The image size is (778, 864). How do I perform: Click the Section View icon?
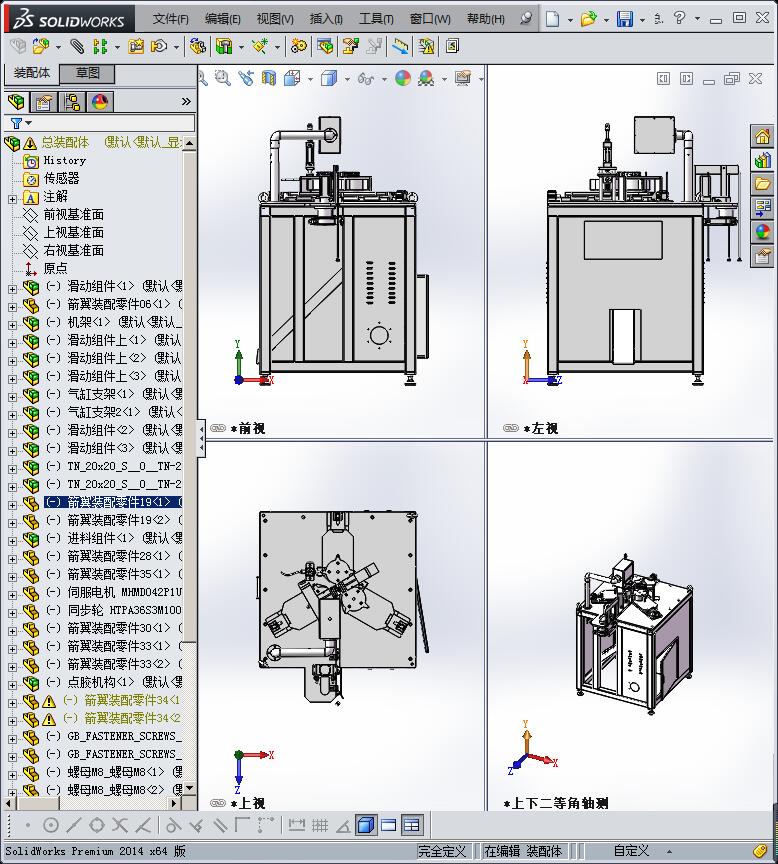pos(269,78)
